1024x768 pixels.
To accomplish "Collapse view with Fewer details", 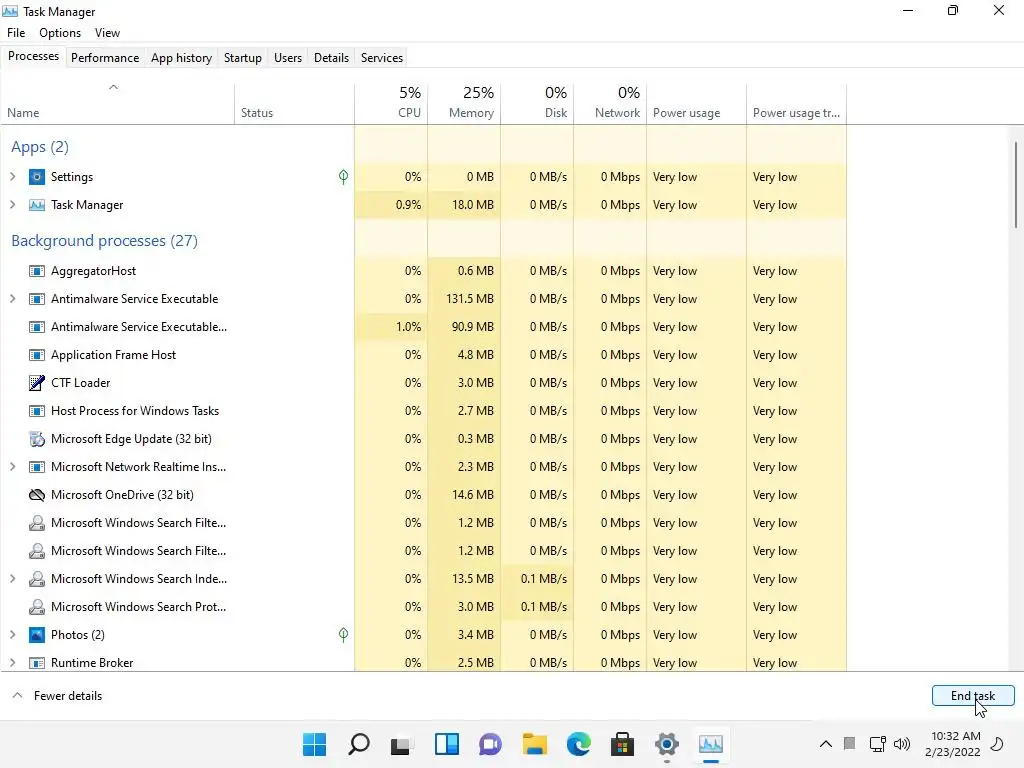I will tap(57, 696).
